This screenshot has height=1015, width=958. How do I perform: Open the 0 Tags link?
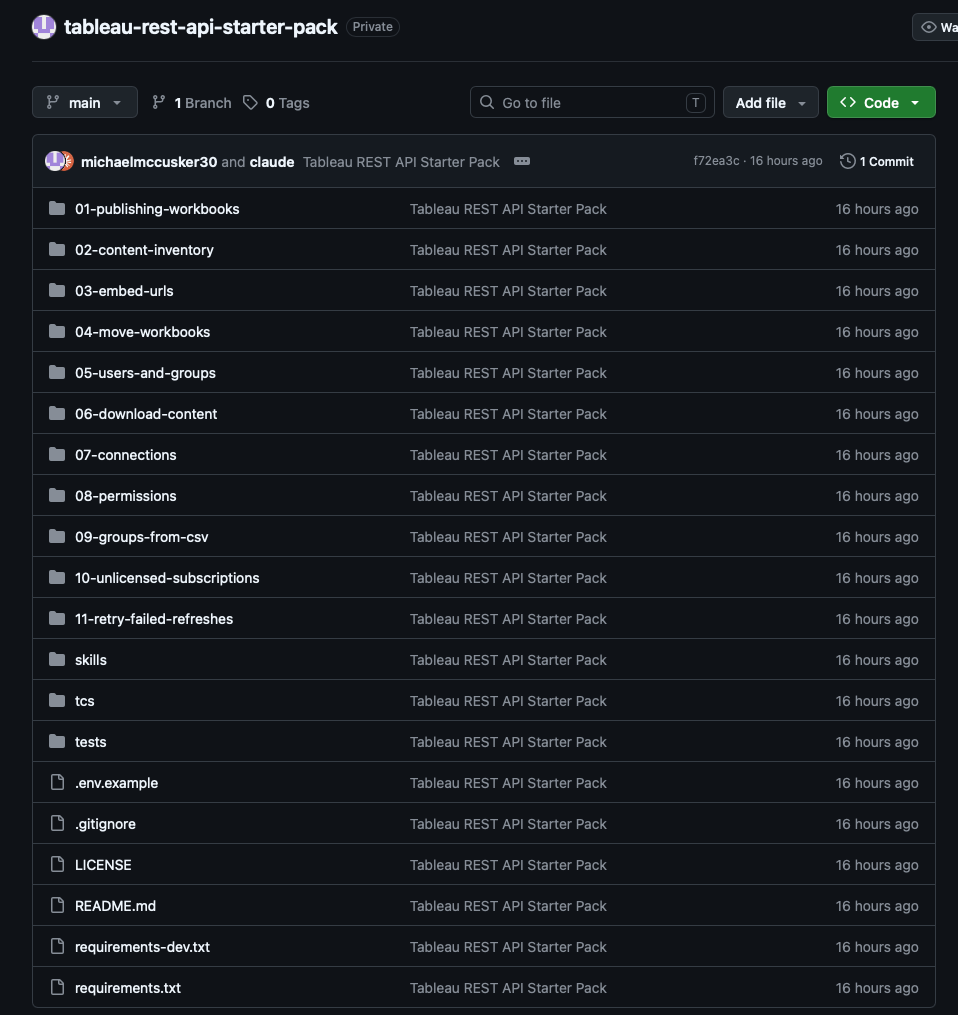tap(276, 102)
